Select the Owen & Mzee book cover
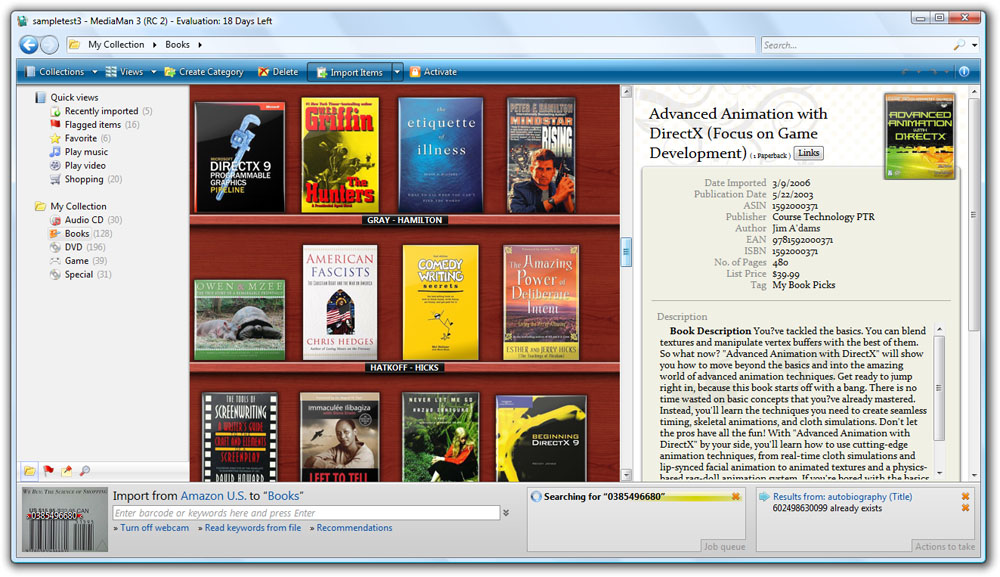Viewport: 1000px width, 577px height. tap(240, 320)
